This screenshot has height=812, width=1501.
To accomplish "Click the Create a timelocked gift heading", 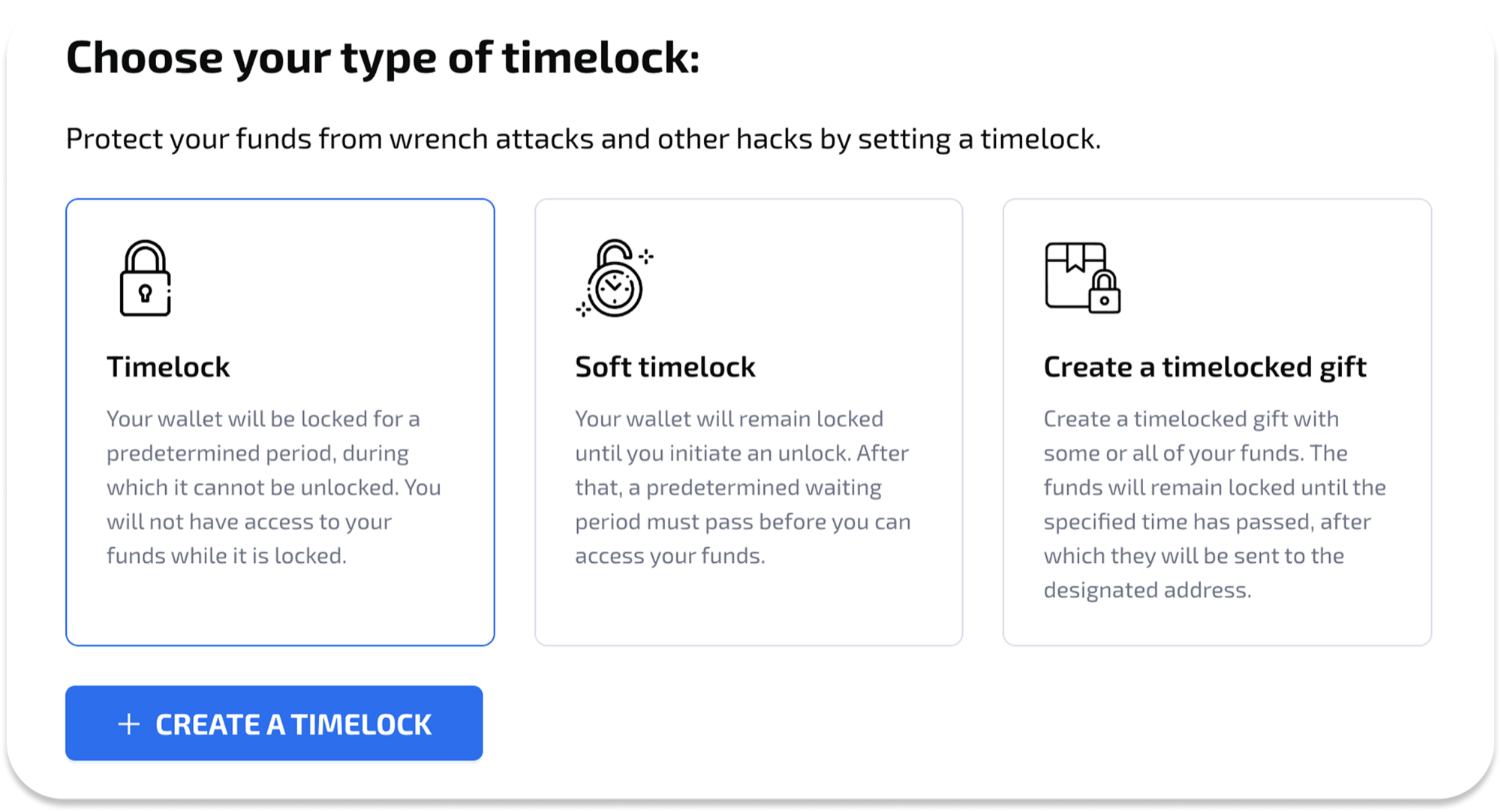I will (x=1205, y=366).
